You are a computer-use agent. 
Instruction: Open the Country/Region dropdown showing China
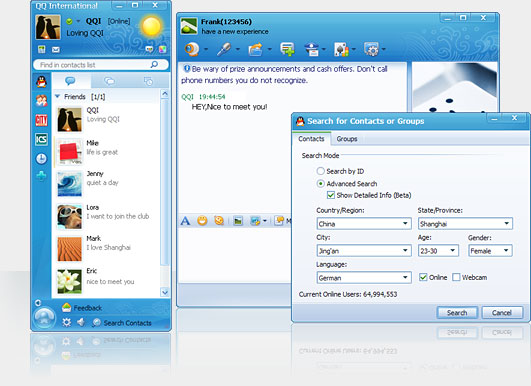point(364,223)
